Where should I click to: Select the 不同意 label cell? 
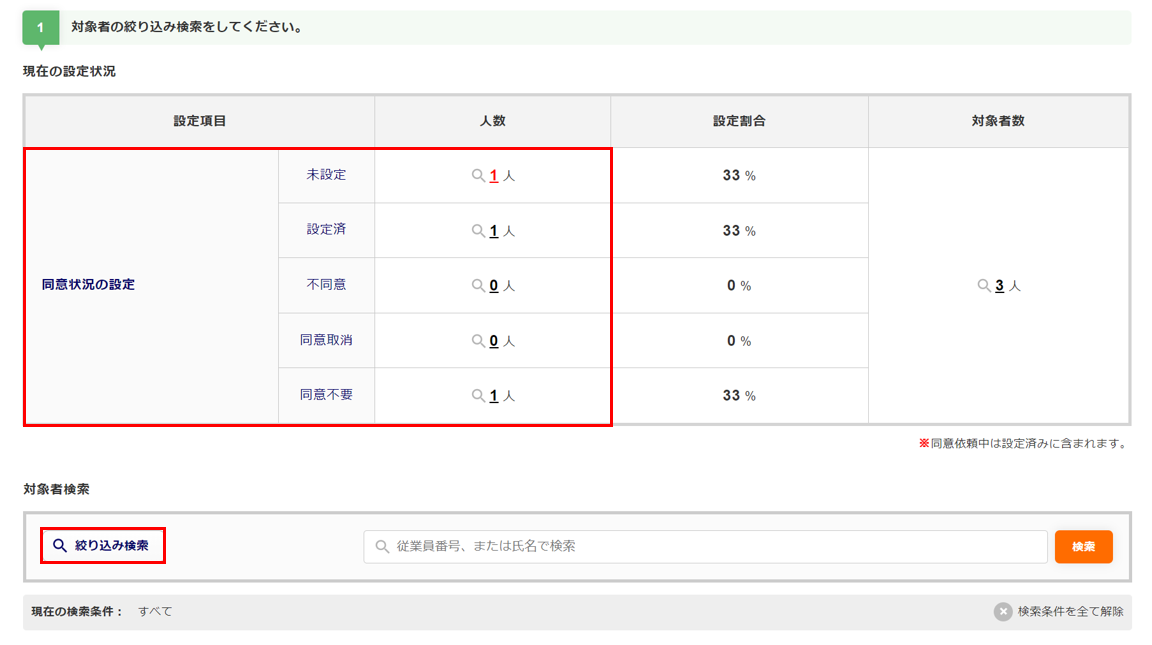point(326,285)
